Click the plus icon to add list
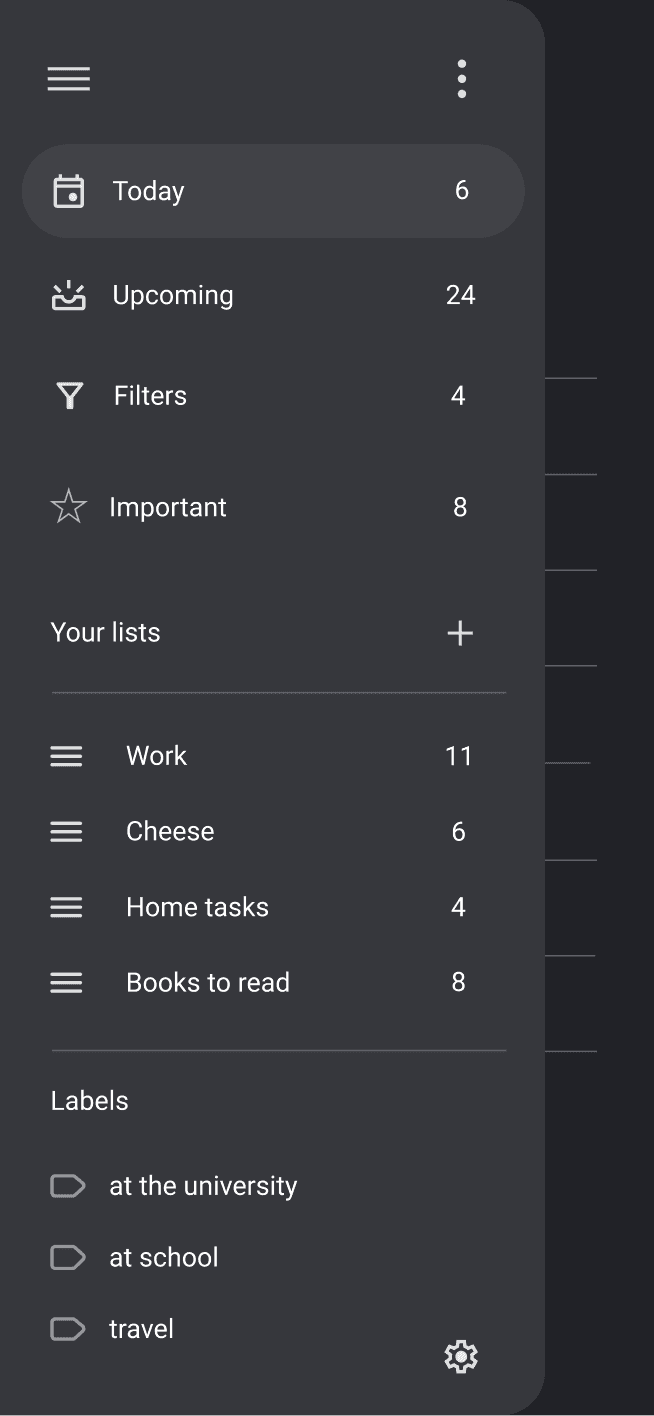Viewport: 654px width, 1416px height. pyautogui.click(x=460, y=633)
